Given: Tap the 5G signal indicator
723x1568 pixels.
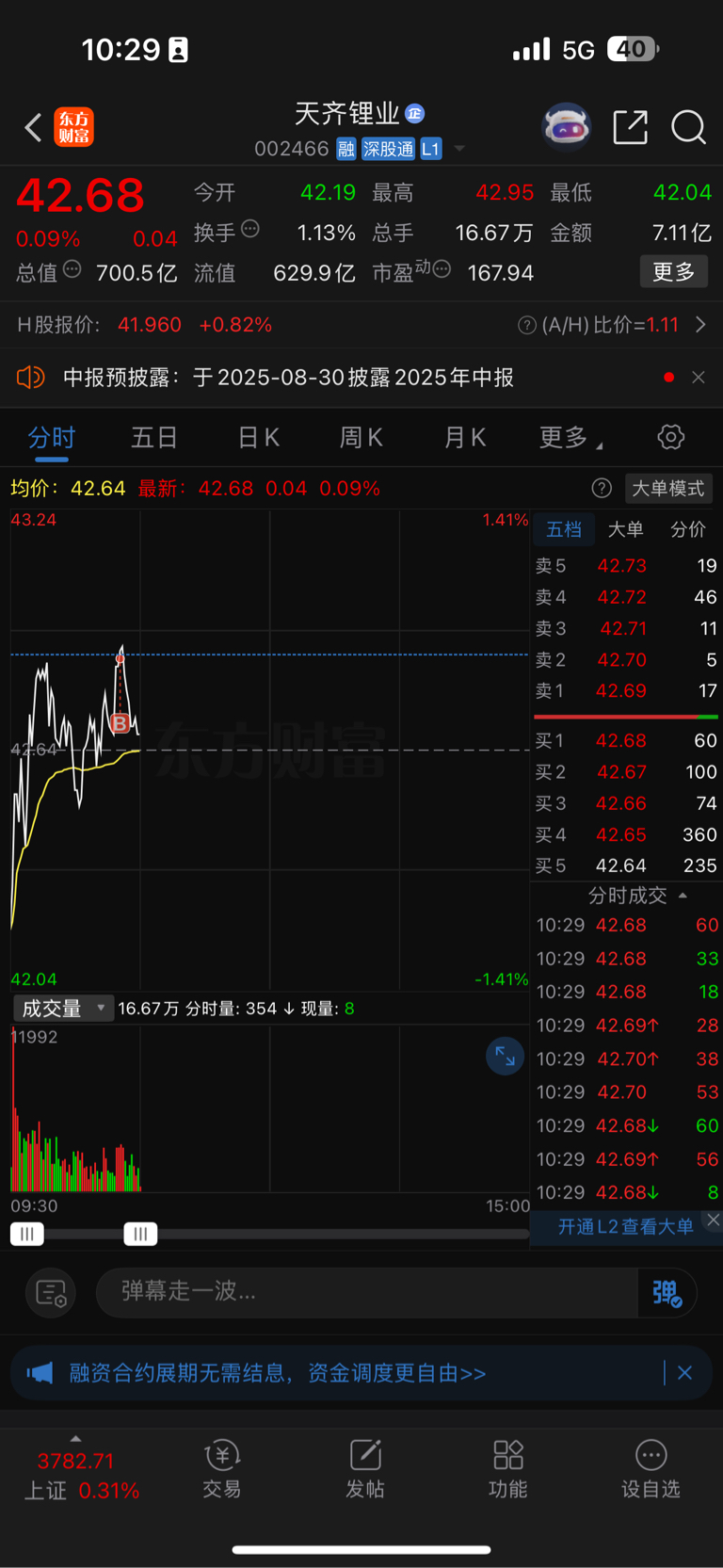Looking at the screenshot, I should (578, 50).
